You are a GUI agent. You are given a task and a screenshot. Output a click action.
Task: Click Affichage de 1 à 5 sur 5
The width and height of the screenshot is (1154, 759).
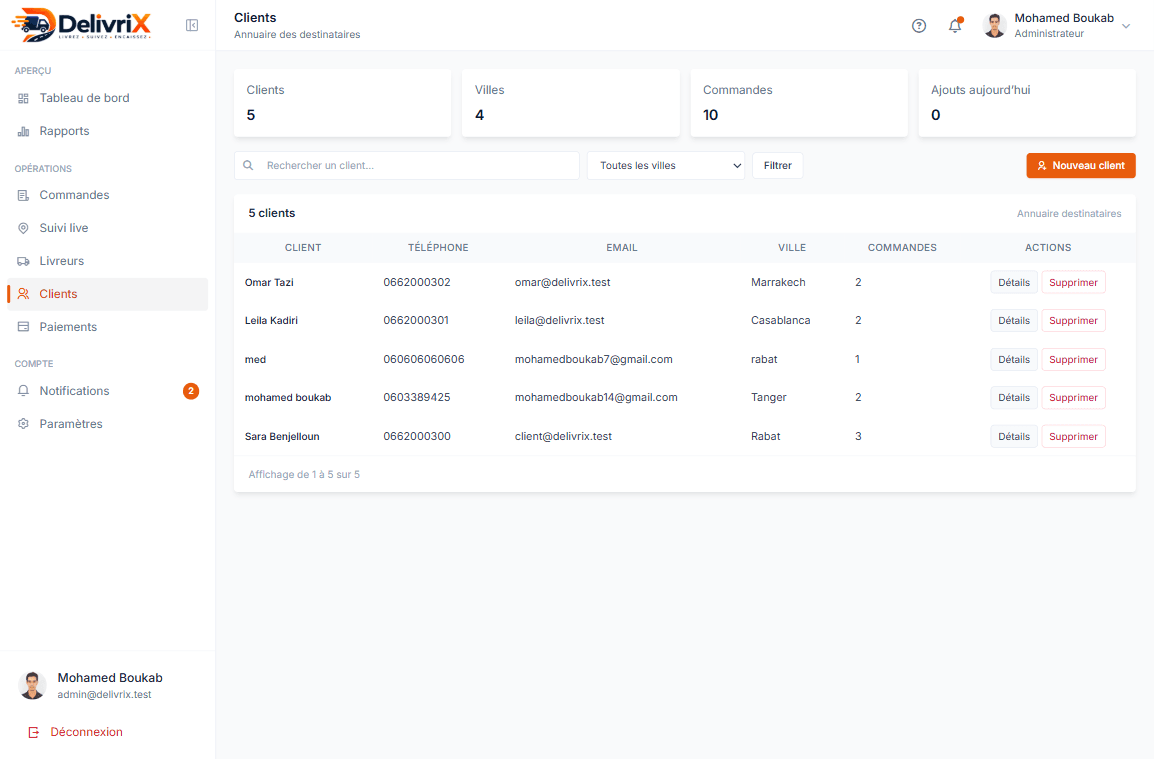[304, 475]
